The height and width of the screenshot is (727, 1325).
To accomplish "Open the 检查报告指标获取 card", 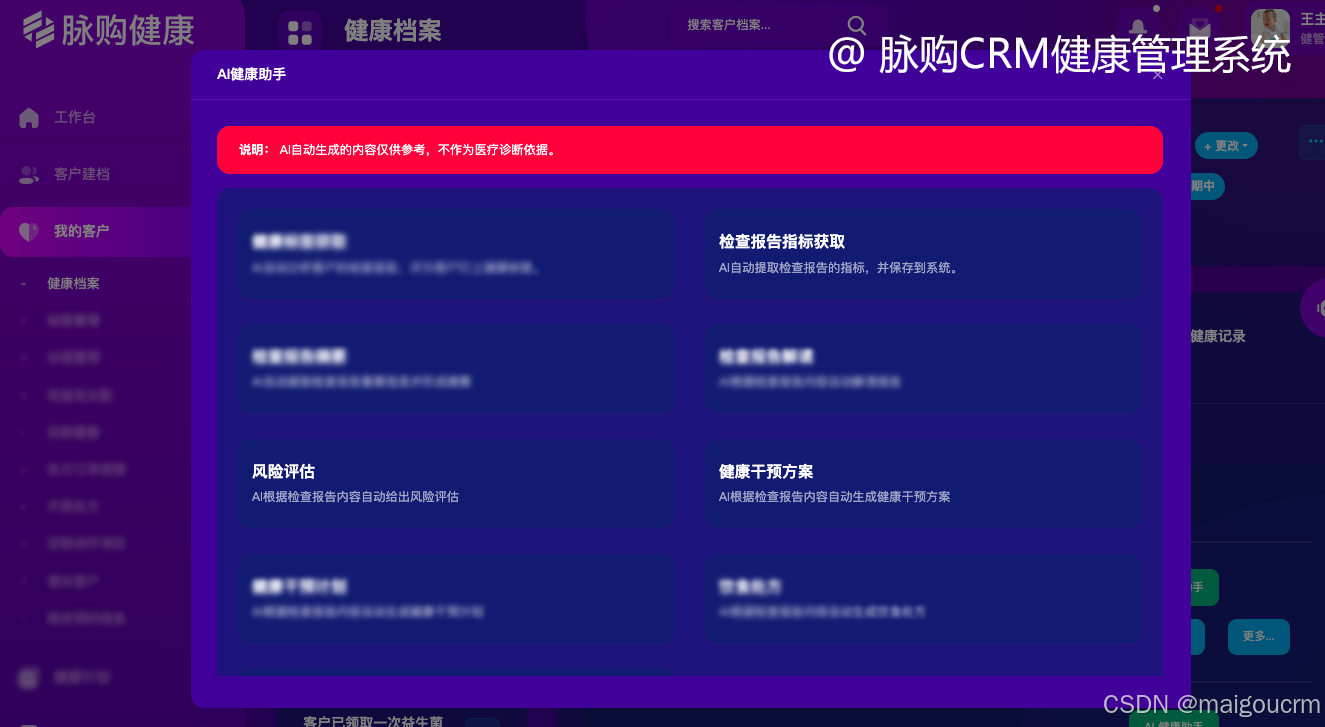I will [x=923, y=254].
